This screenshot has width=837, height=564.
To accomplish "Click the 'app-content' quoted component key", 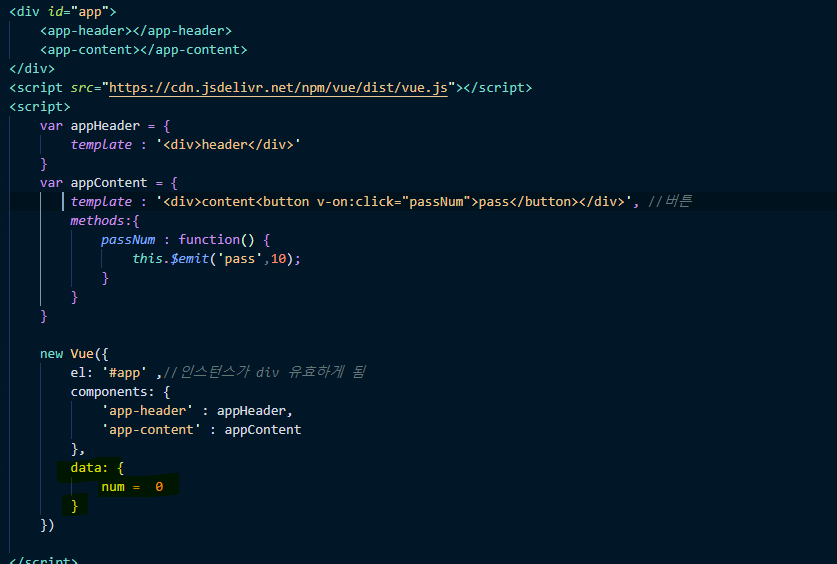I will tap(151, 430).
